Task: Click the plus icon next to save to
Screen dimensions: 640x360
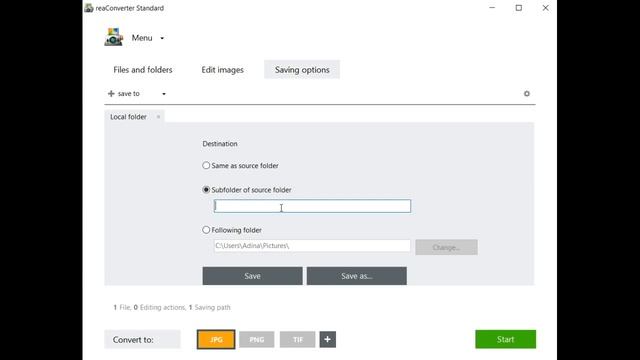Action: click(111, 93)
